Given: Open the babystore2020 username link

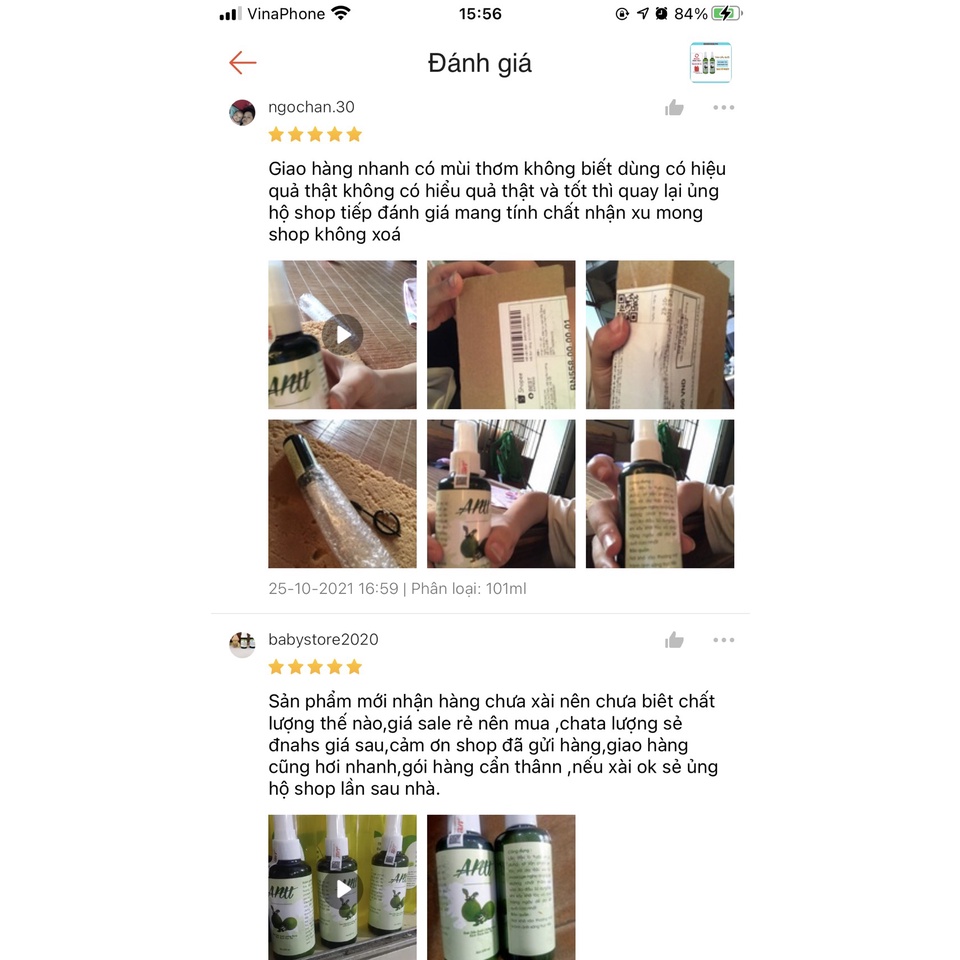Looking at the screenshot, I should (323, 640).
